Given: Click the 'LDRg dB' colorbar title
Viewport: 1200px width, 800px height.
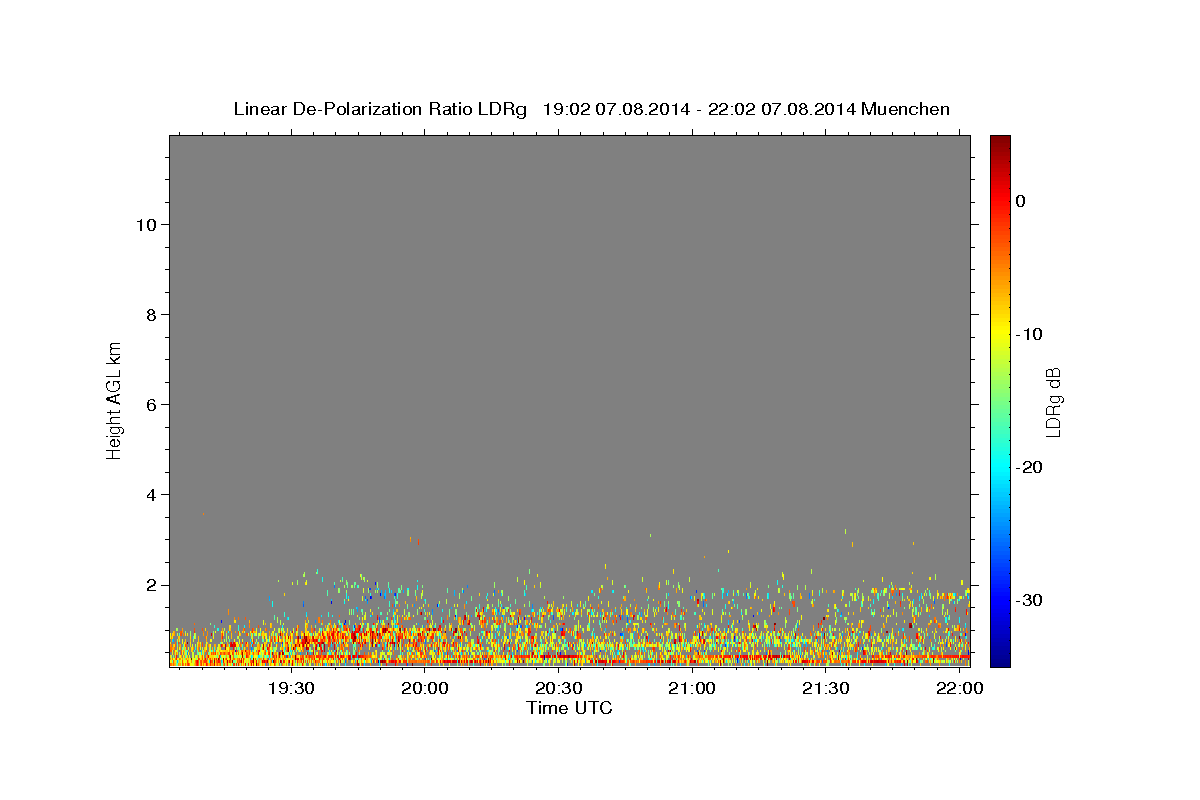Looking at the screenshot, I should click(x=1053, y=401).
